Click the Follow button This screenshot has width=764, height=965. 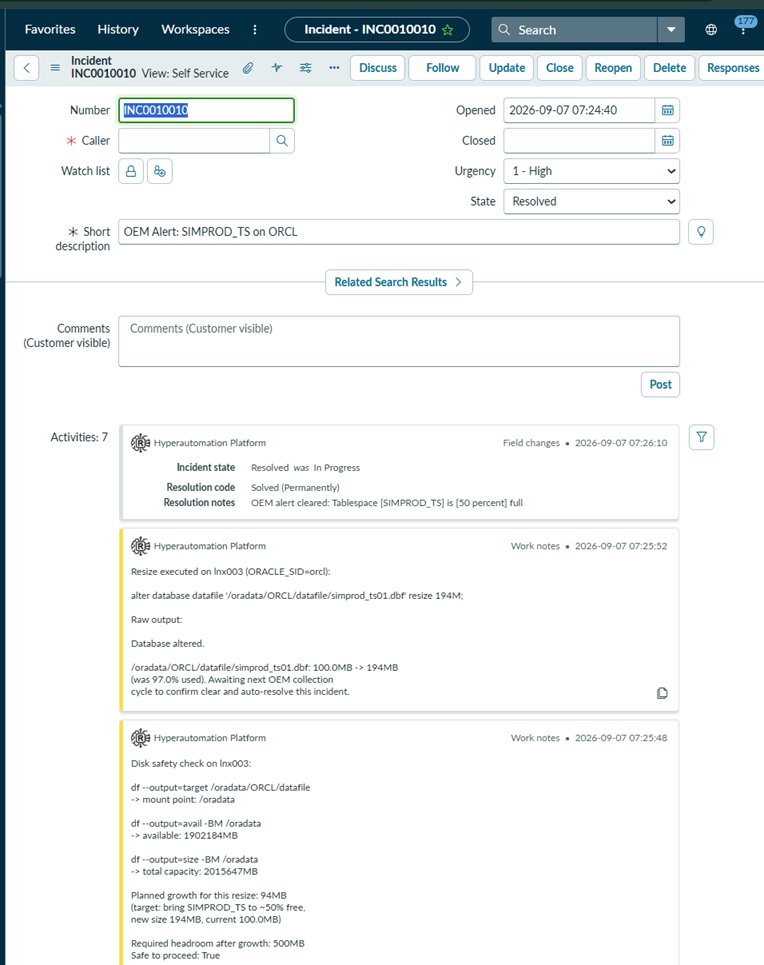pyautogui.click(x=443, y=68)
